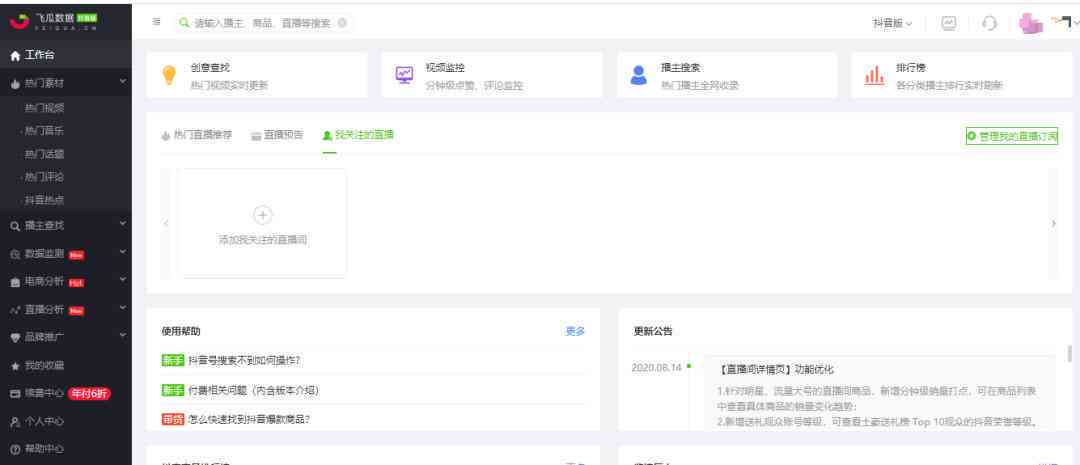Expand 品牌推广 sidebar chevron
This screenshot has height=465, width=1080.
123,335
